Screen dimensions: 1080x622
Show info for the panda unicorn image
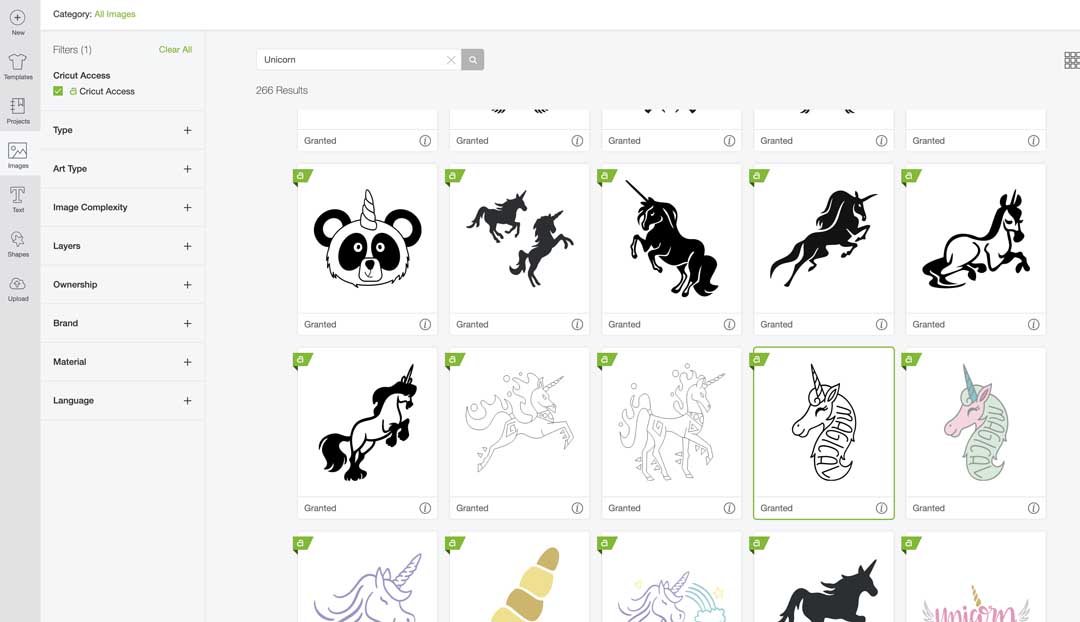[425, 324]
